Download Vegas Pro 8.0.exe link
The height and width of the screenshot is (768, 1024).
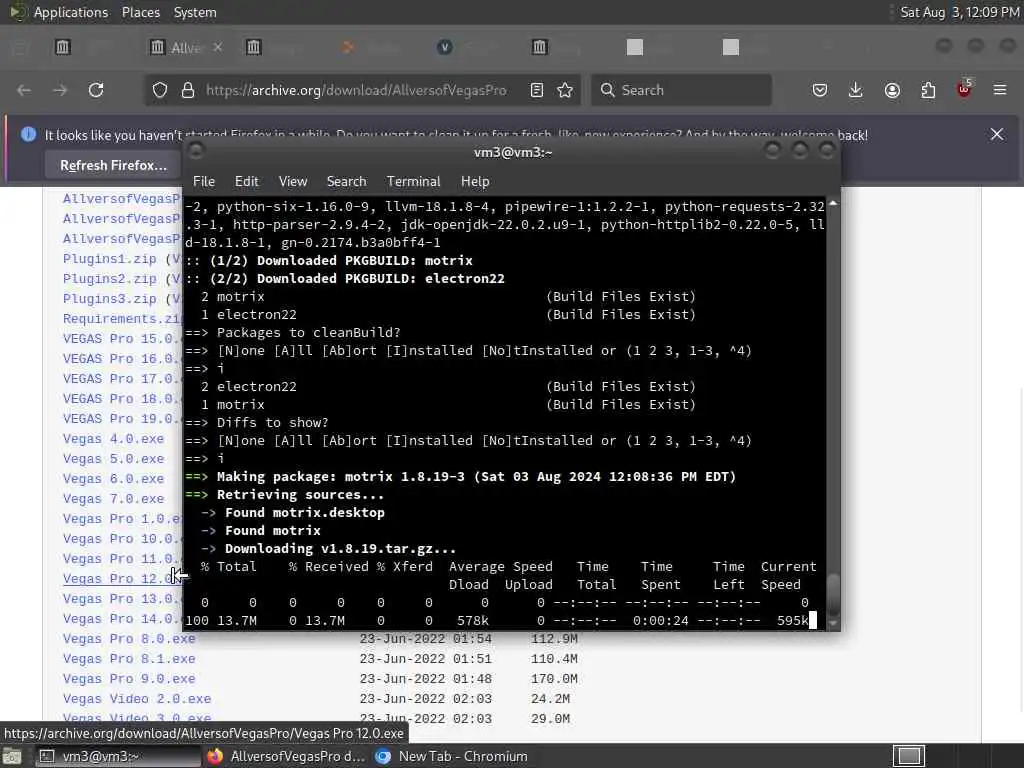[129, 639]
